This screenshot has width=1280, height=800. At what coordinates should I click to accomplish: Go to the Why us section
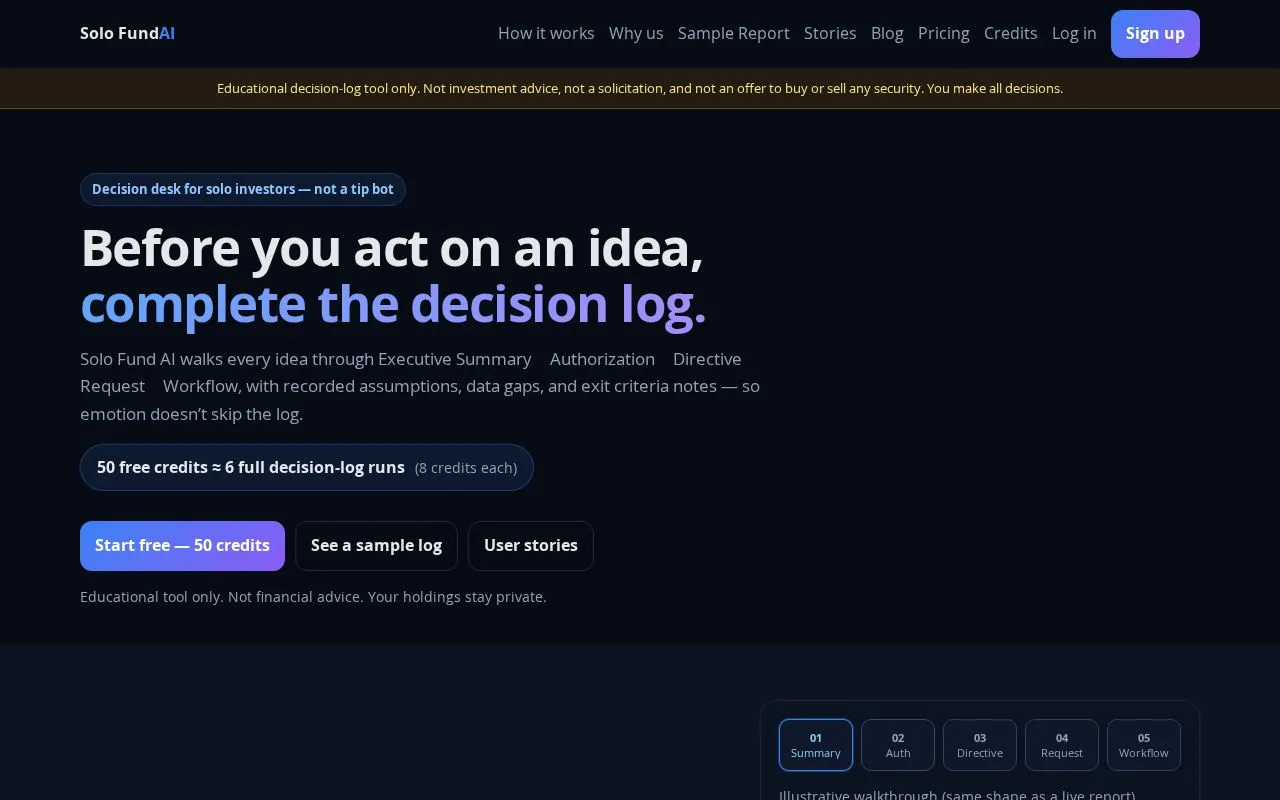coord(636,33)
